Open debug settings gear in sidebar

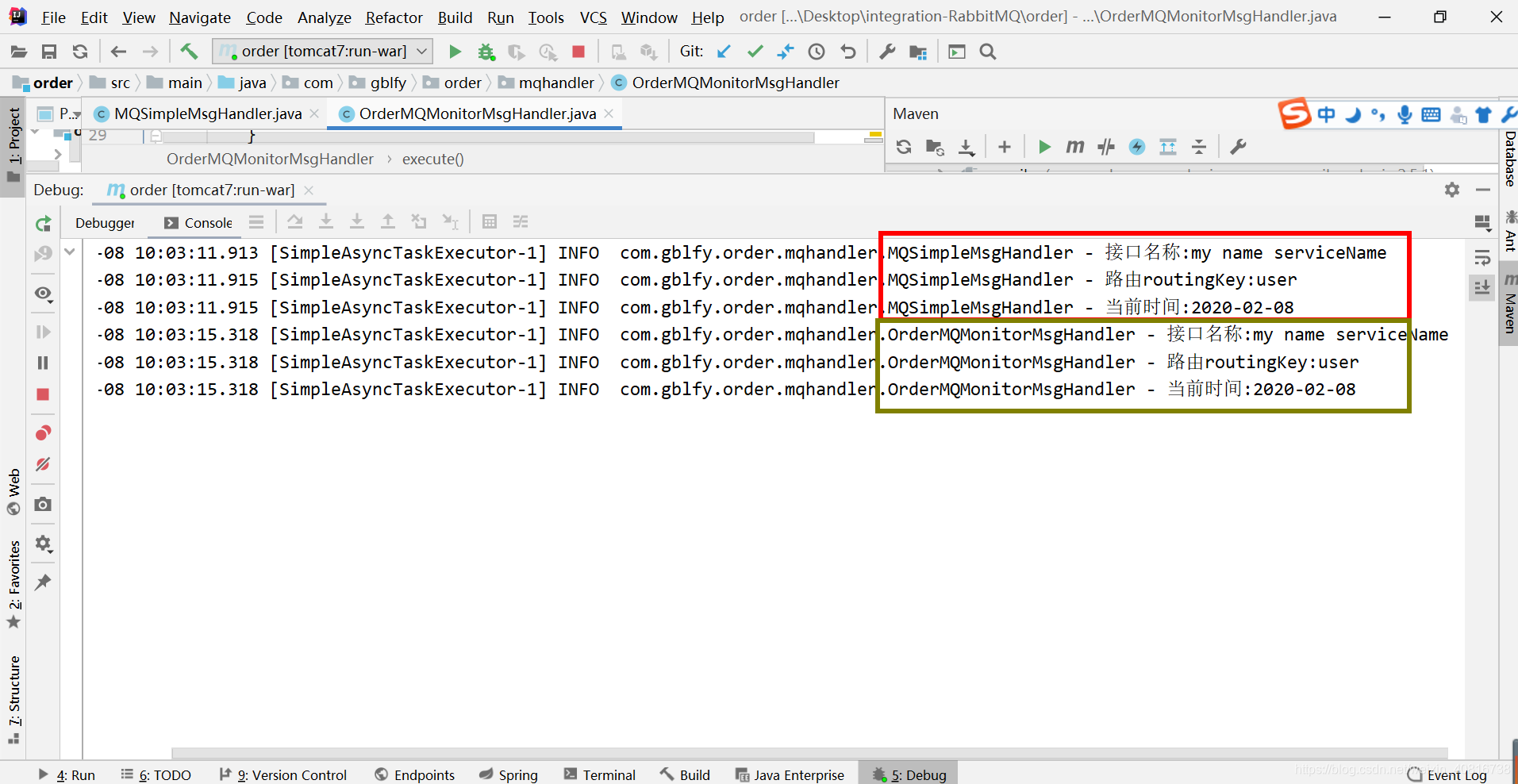43,544
